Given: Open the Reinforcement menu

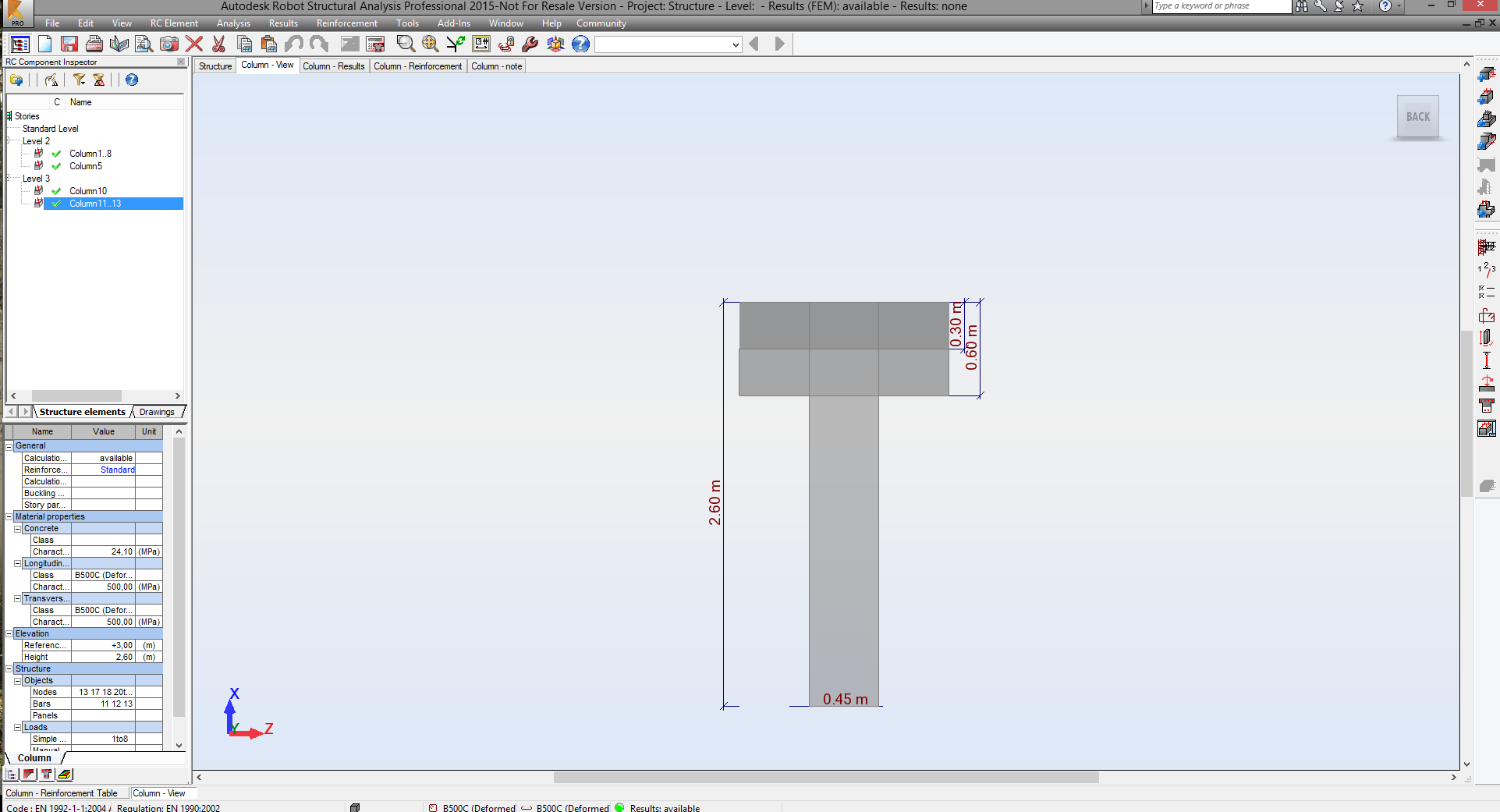Looking at the screenshot, I should pyautogui.click(x=346, y=23).
